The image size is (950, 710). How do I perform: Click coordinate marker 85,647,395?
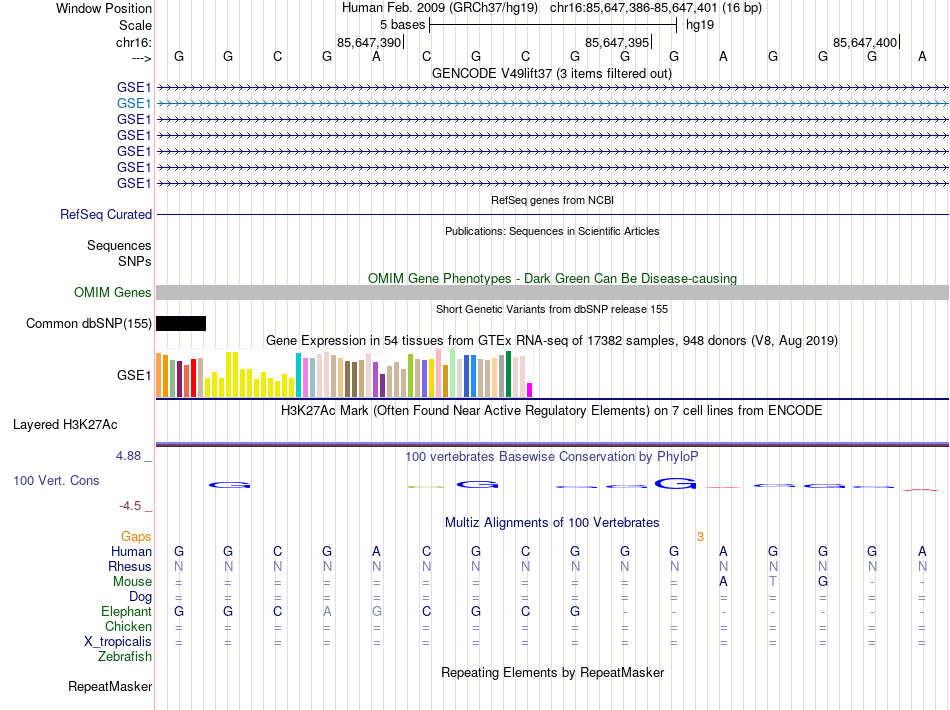pyautogui.click(x=617, y=42)
